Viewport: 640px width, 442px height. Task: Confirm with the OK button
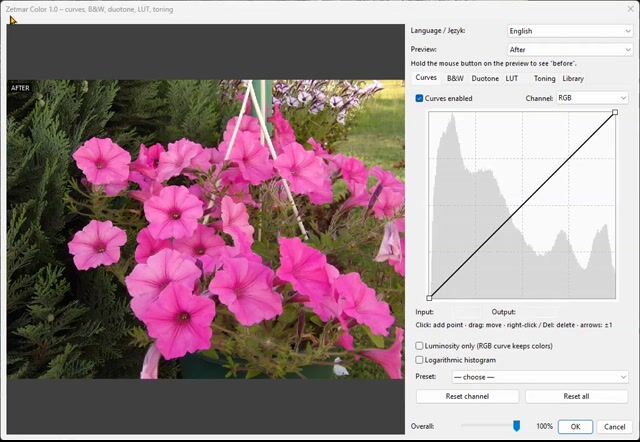(575, 426)
